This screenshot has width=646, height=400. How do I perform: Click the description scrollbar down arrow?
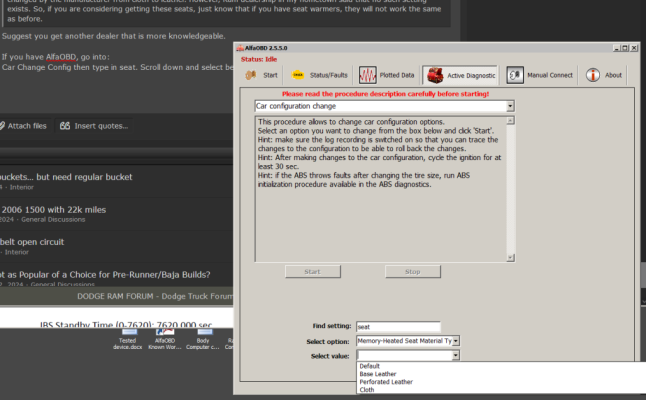[510, 258]
